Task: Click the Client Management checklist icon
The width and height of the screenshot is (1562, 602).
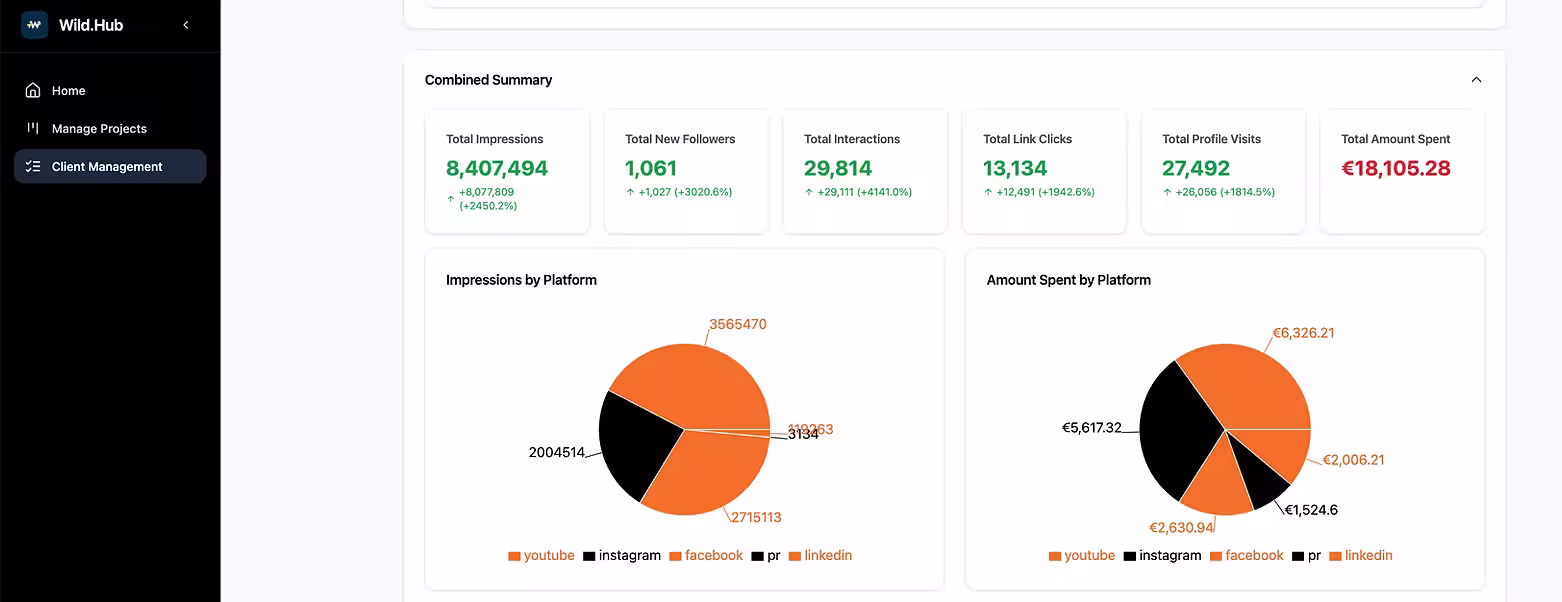Action: tap(33, 167)
